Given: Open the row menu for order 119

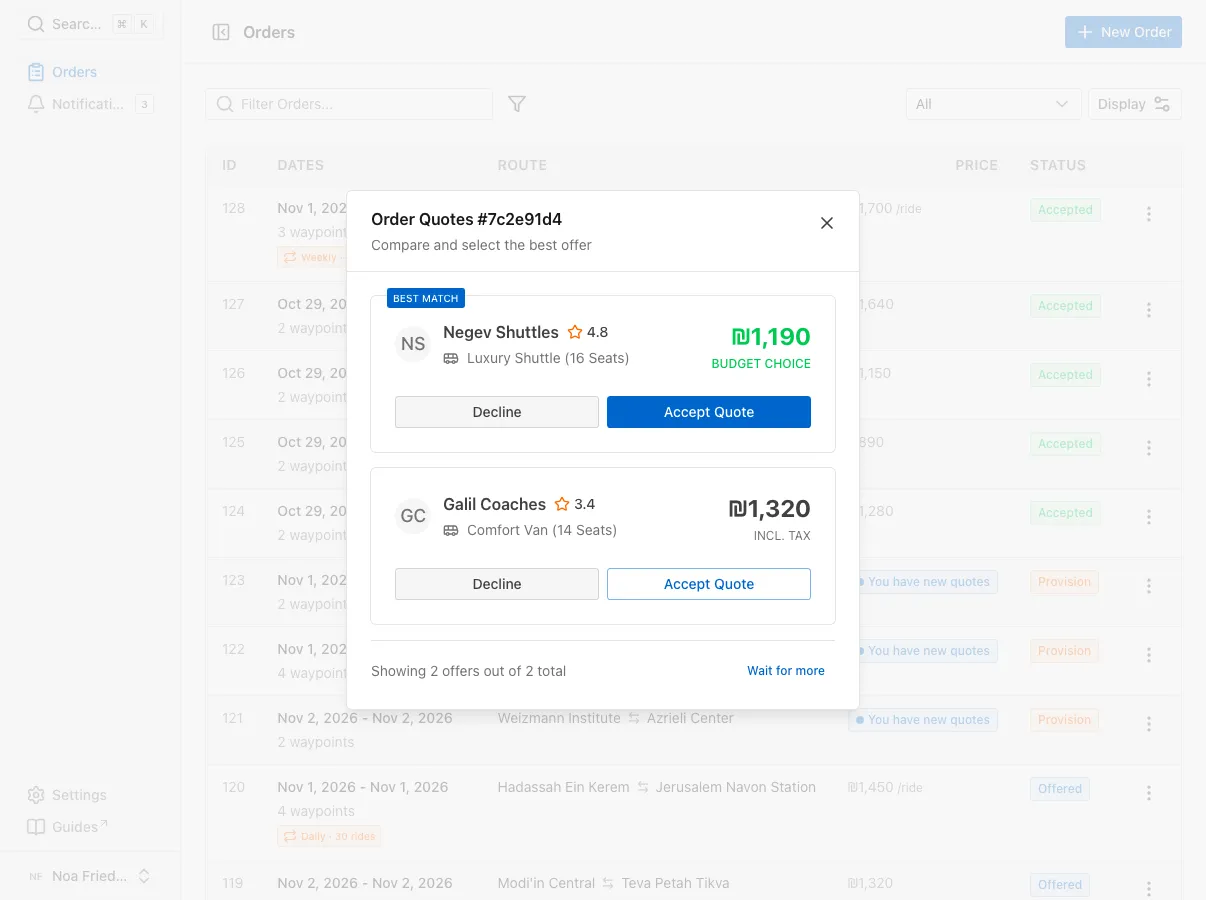Looking at the screenshot, I should pos(1149,889).
